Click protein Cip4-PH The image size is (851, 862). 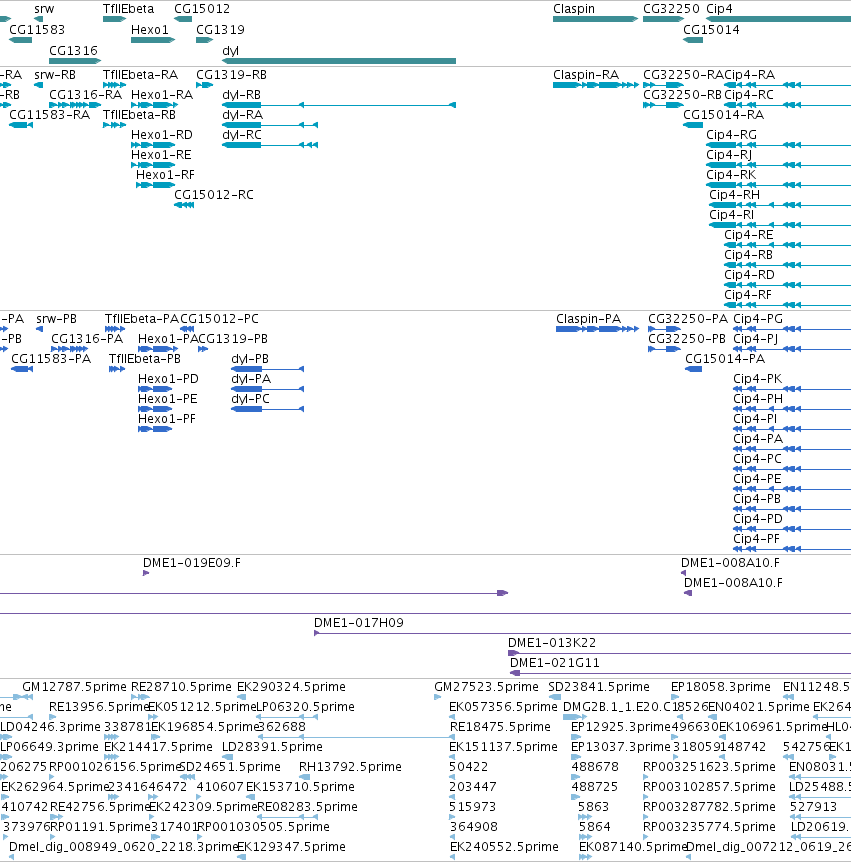(x=758, y=399)
